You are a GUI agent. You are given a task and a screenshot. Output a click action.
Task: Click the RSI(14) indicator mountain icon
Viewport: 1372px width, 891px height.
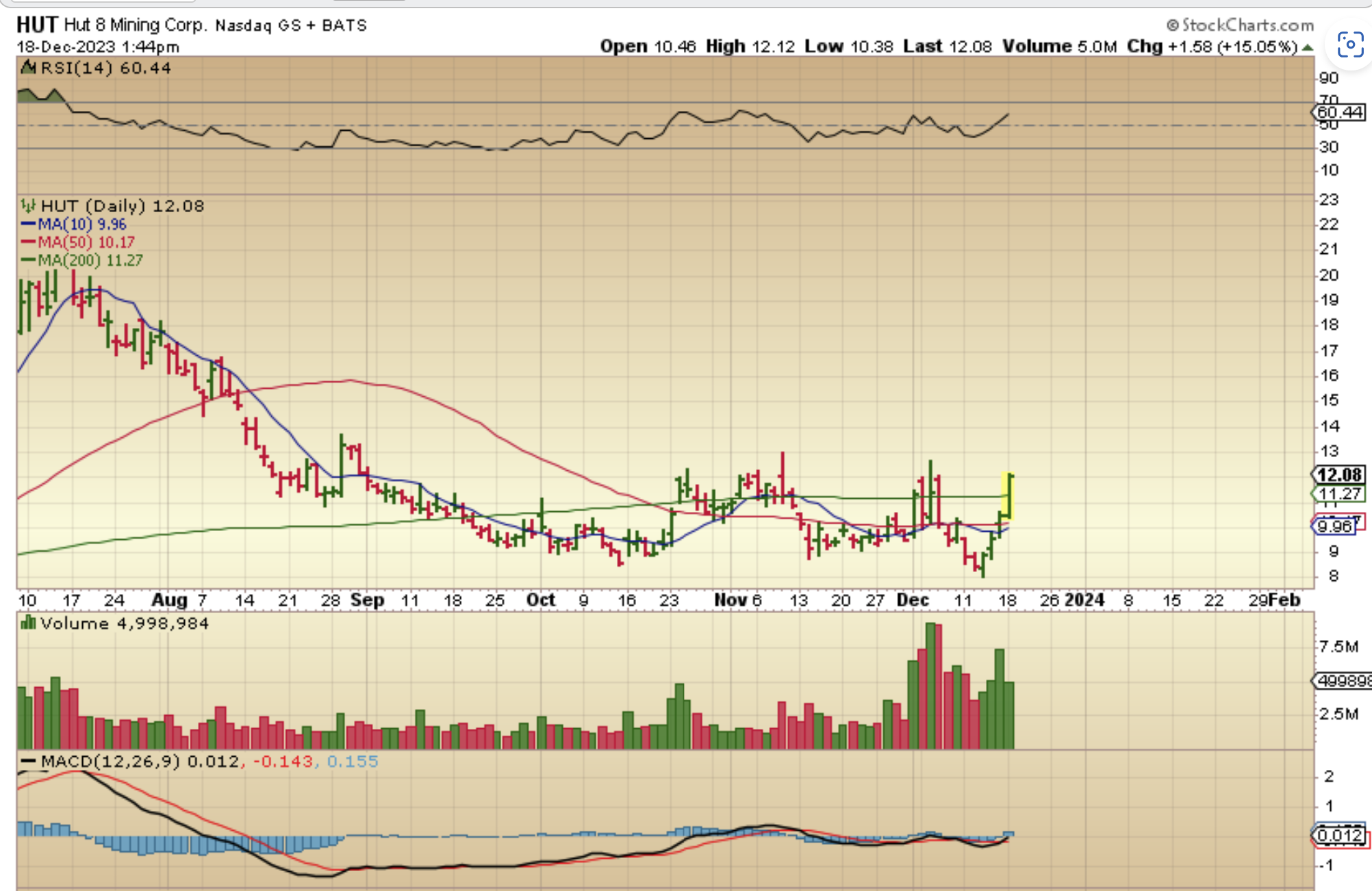(x=28, y=67)
